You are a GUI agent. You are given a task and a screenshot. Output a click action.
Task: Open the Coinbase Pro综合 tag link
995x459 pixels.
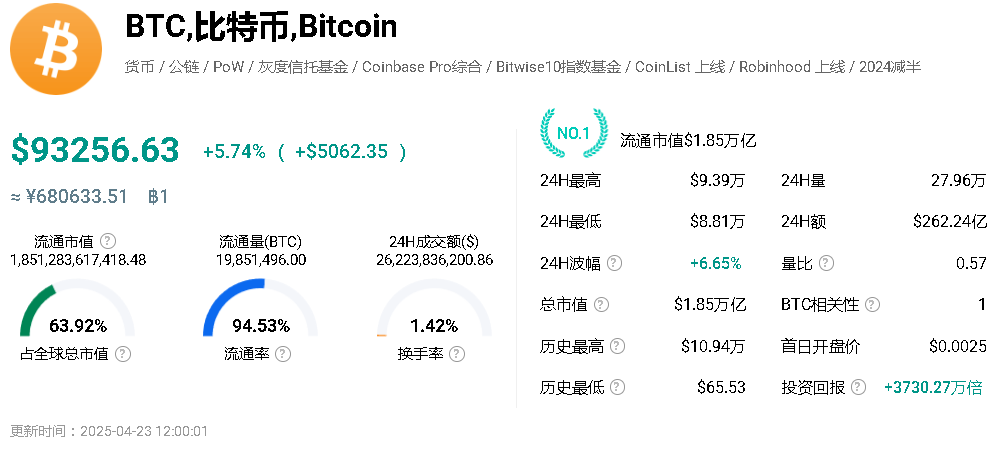(422, 67)
